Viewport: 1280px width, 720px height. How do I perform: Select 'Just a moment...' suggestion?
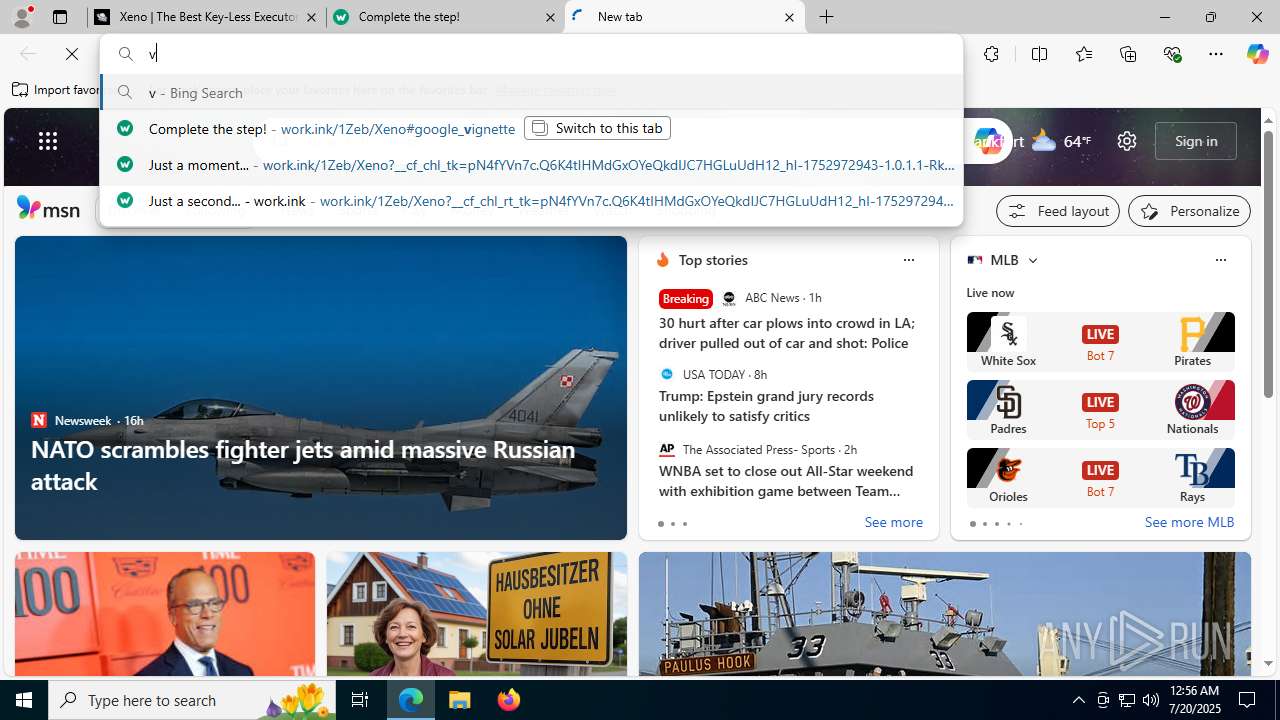pos(531,164)
